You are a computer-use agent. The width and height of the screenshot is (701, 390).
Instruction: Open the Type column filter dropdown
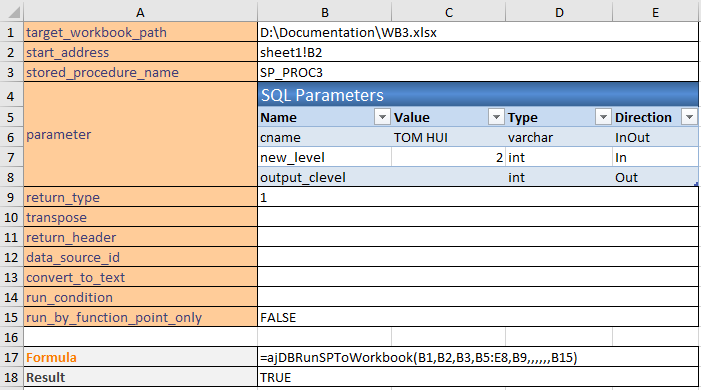603,117
